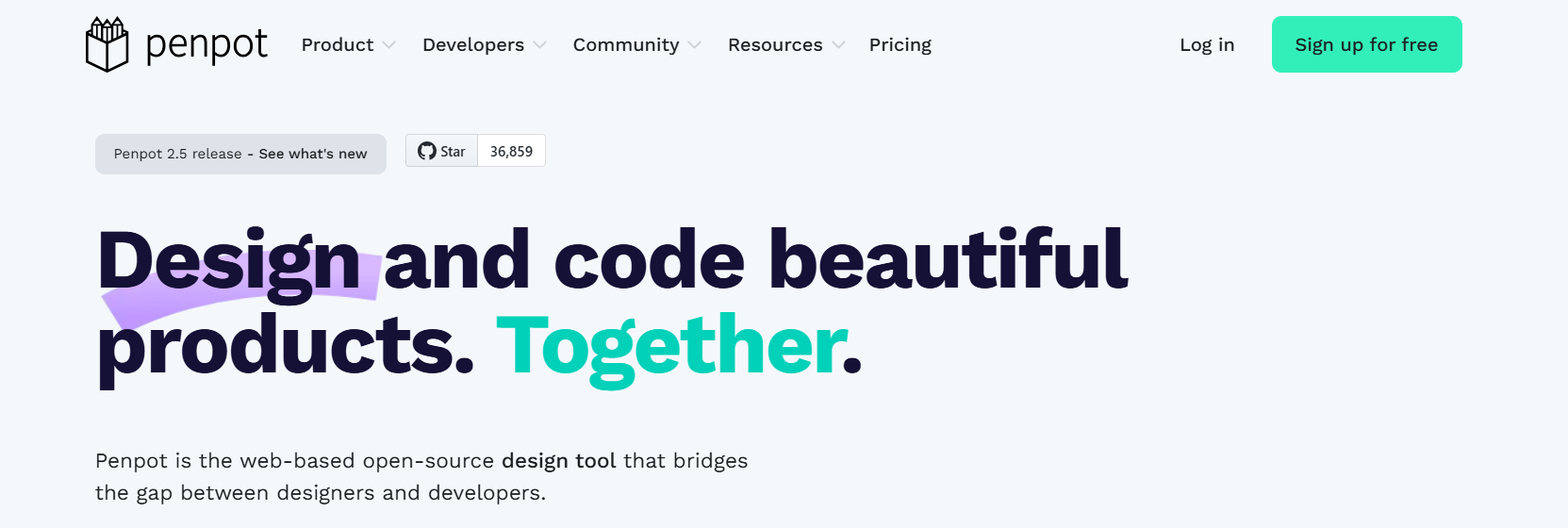Go to the Pricing page

pos(900,44)
